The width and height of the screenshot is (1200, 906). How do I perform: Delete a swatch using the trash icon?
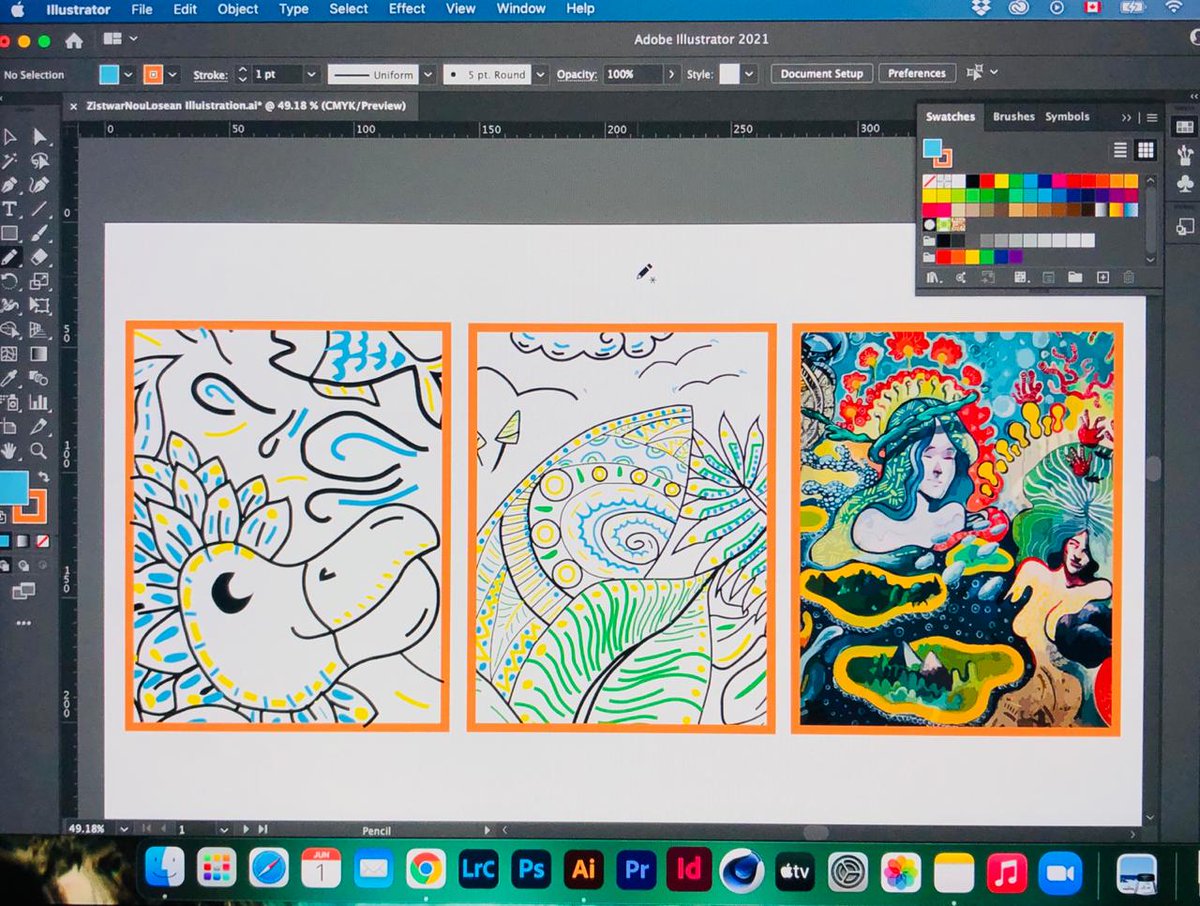[x=1128, y=278]
